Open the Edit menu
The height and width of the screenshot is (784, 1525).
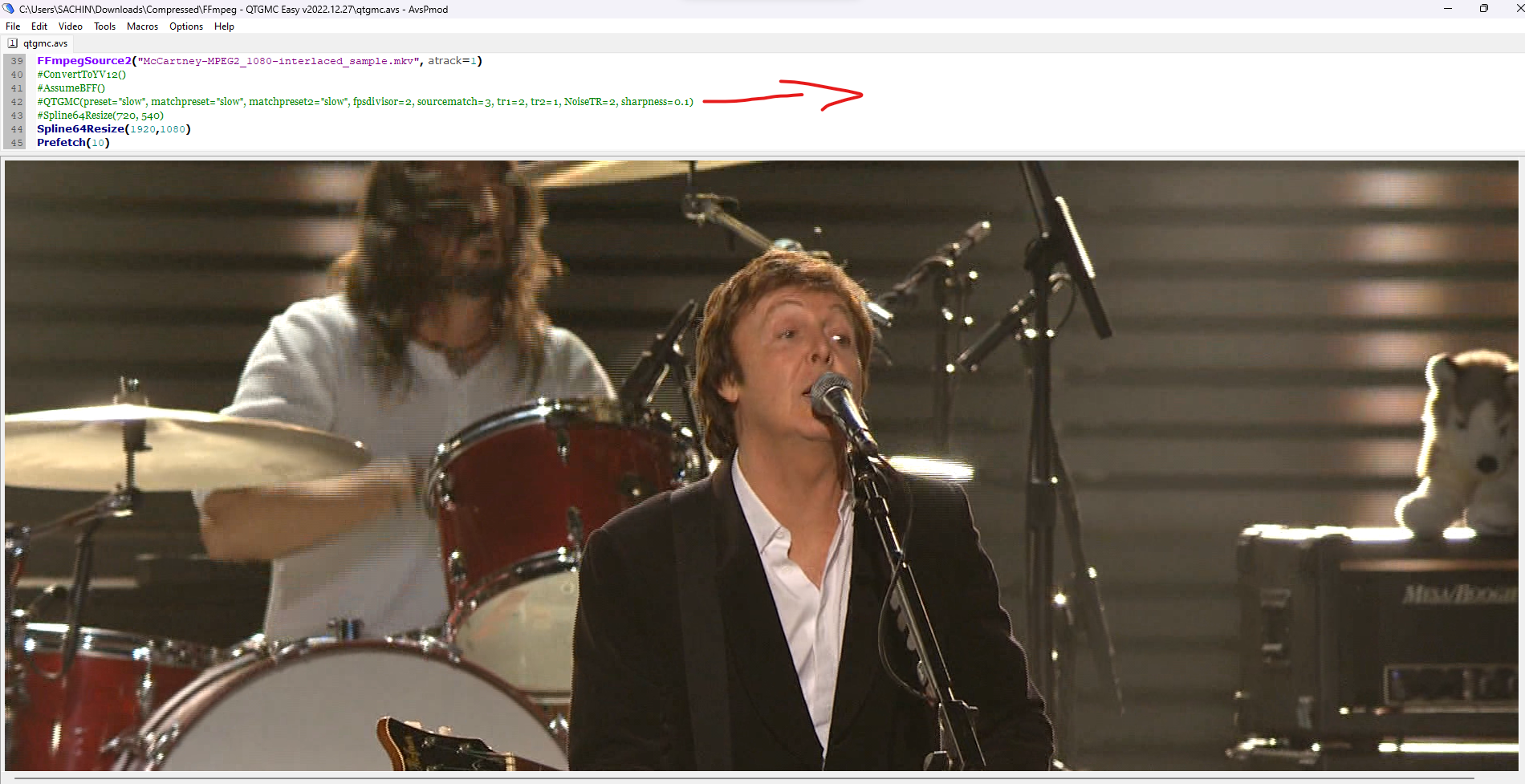click(39, 26)
